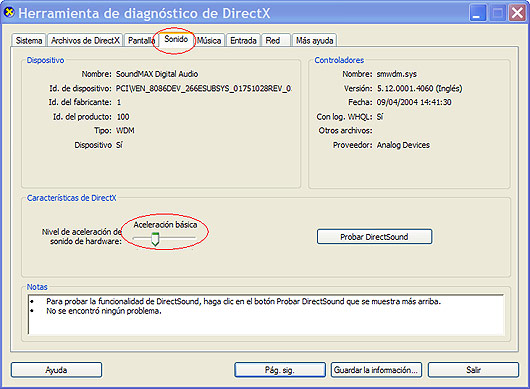Viewport: 530px width, 389px height.
Task: Click the Aceleración básica label
Action: [165, 225]
